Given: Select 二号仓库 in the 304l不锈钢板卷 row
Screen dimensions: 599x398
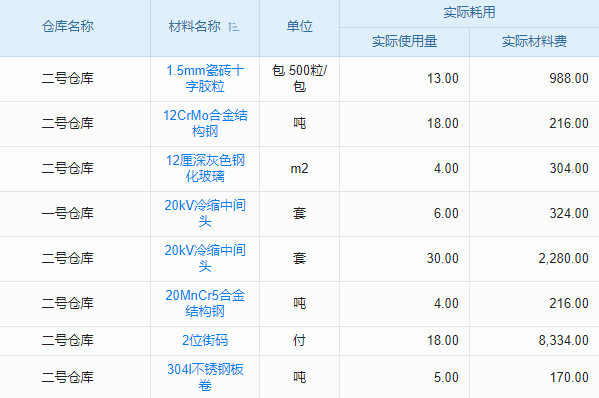Looking at the screenshot, I should click(68, 377).
